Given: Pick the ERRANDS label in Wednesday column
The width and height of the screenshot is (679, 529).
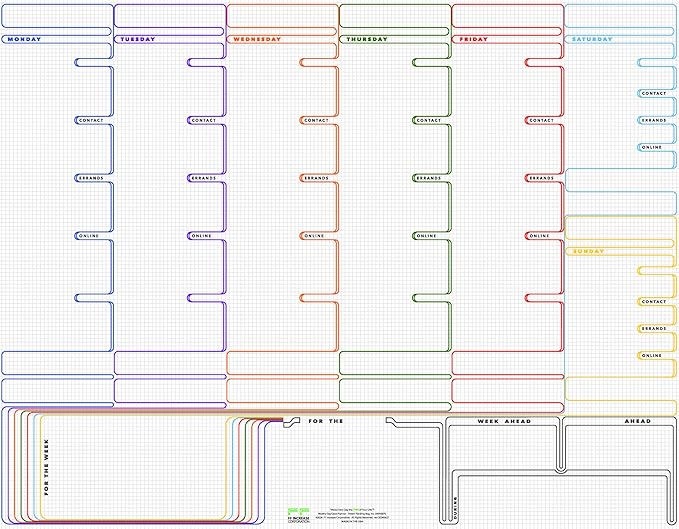Looking at the screenshot, I should 316,178.
